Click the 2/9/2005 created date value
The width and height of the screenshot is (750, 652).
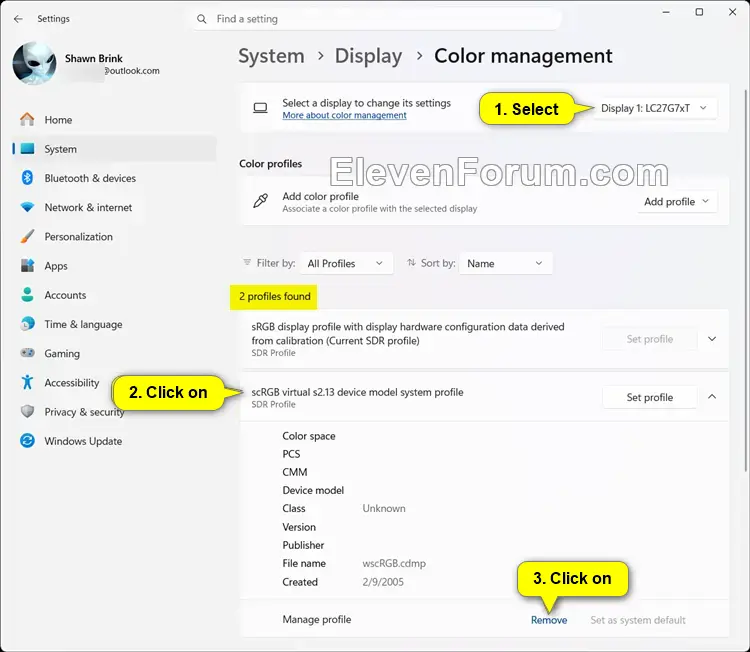(383, 582)
